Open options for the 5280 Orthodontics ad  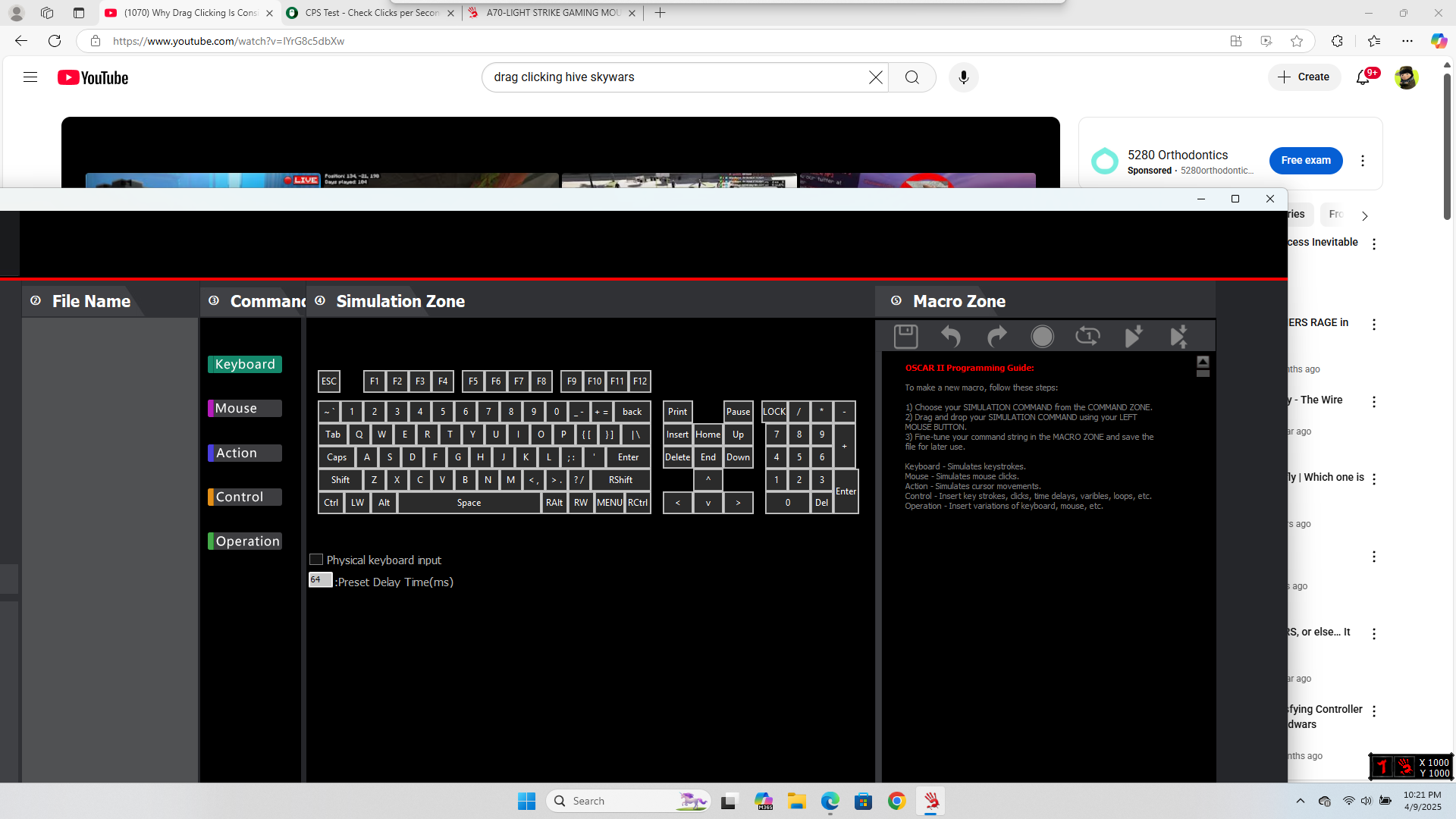click(1363, 161)
